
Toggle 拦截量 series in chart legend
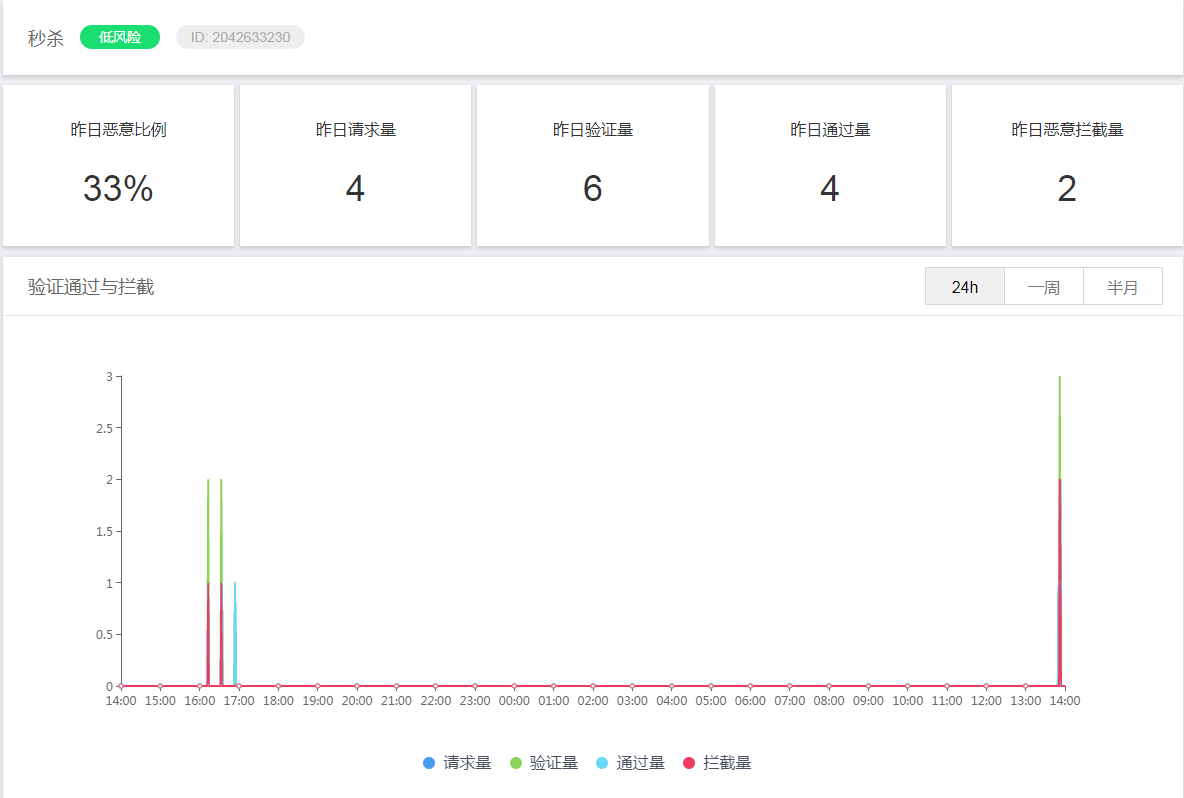(x=717, y=763)
